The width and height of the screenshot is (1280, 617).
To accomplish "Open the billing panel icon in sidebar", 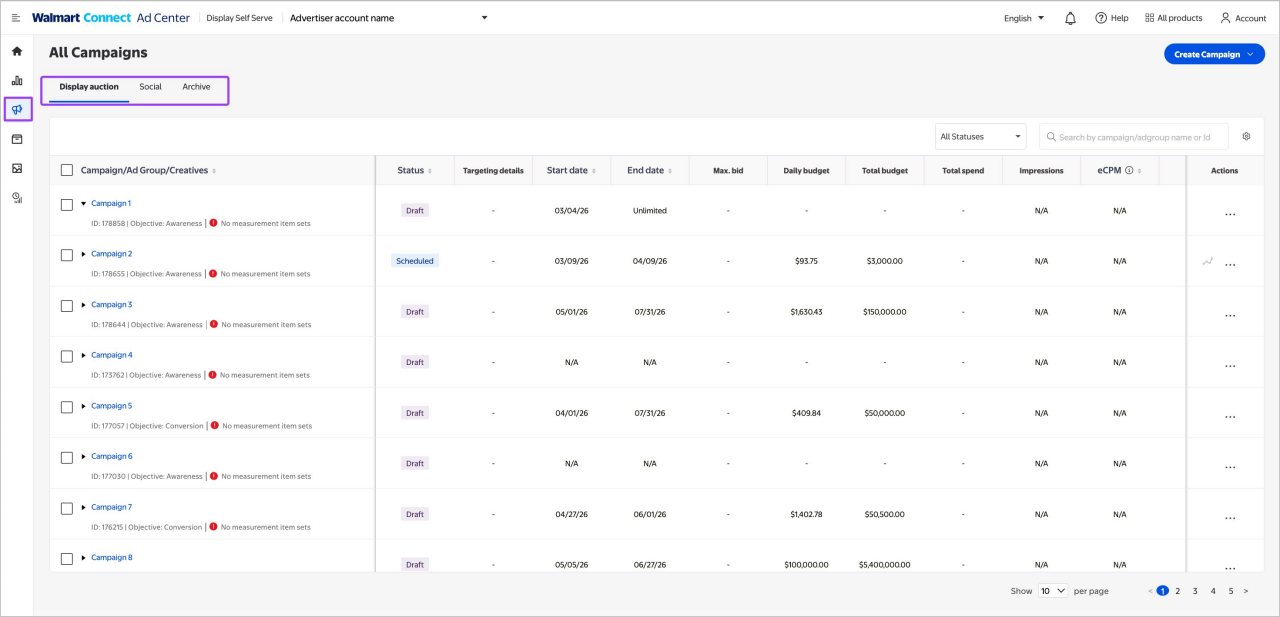I will click(x=16, y=139).
